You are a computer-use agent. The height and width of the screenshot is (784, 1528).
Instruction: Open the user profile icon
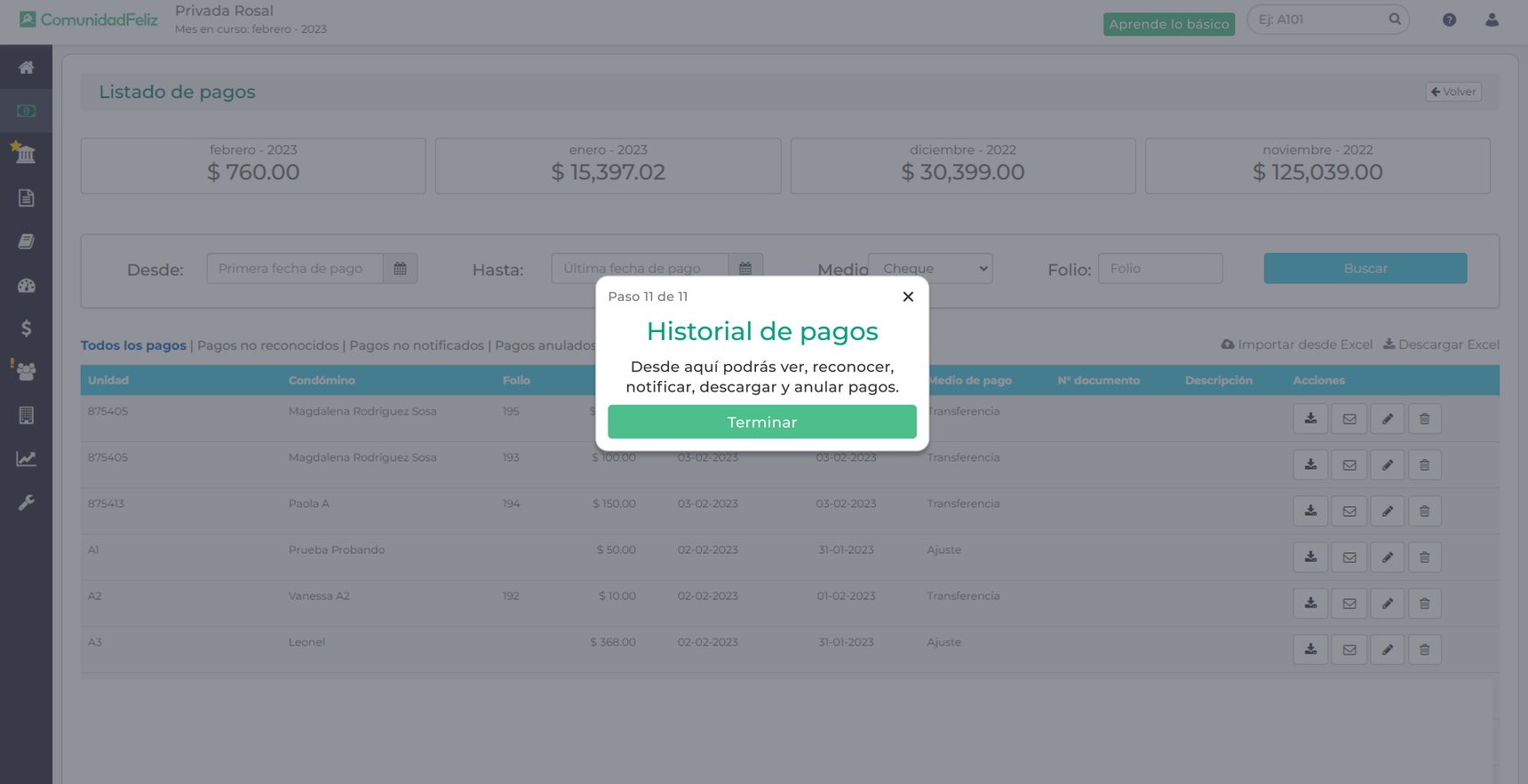click(1492, 20)
